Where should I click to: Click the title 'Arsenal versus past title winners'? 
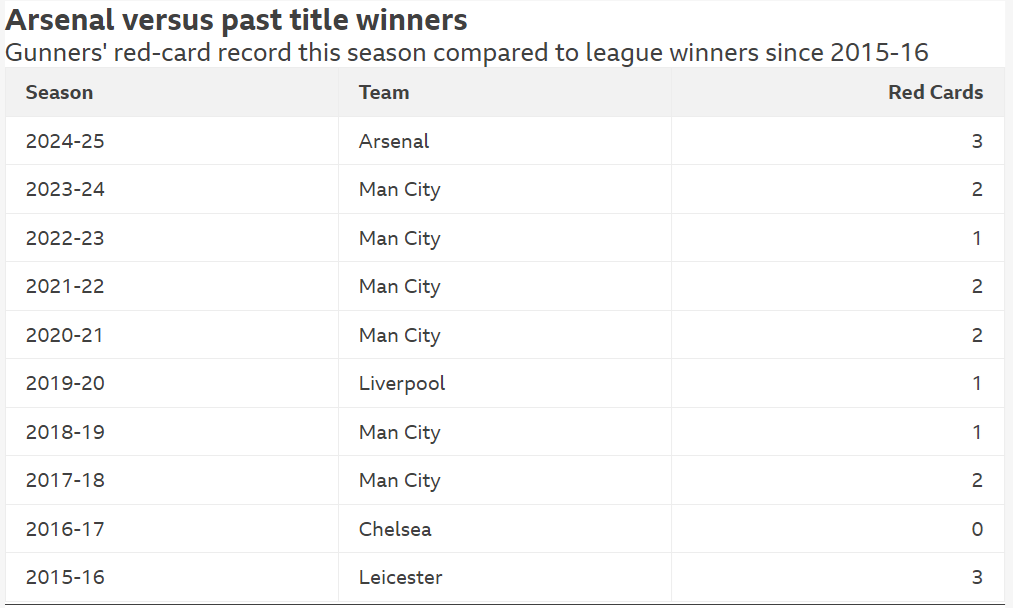click(x=237, y=19)
